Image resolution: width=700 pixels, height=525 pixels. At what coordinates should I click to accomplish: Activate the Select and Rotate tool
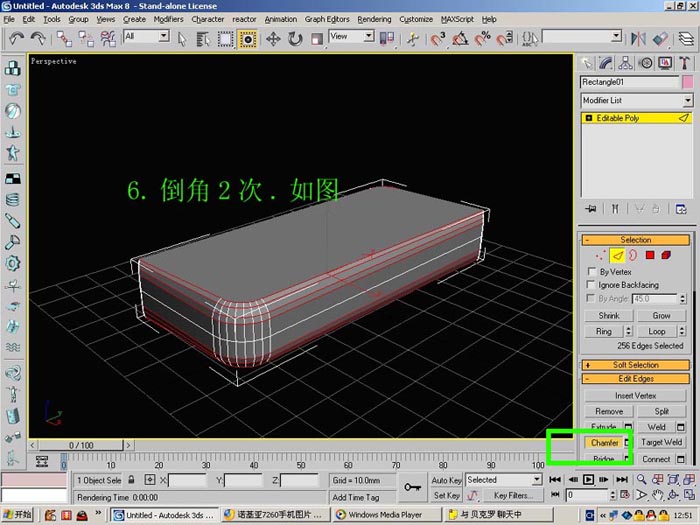tap(295, 39)
